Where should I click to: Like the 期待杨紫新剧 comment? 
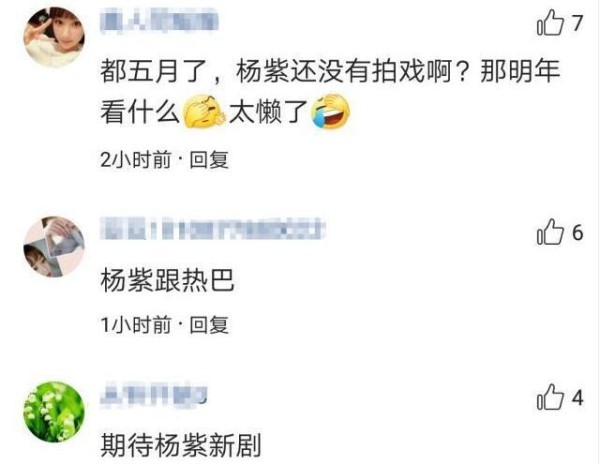(550, 397)
